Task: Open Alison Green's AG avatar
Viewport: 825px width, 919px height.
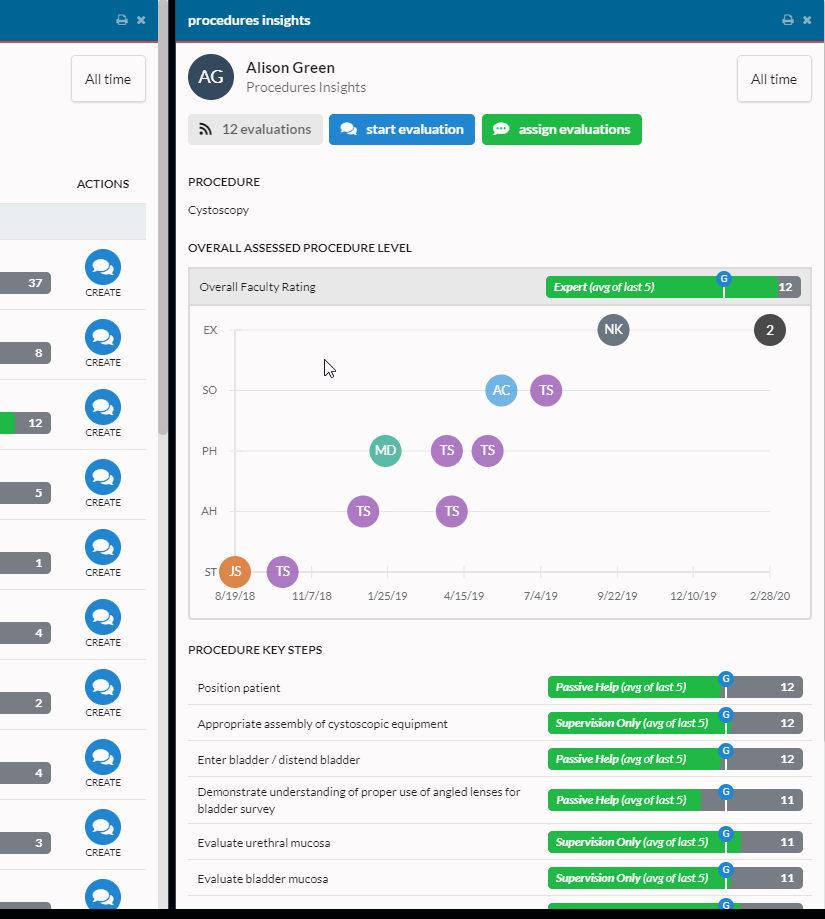Action: 211,77
